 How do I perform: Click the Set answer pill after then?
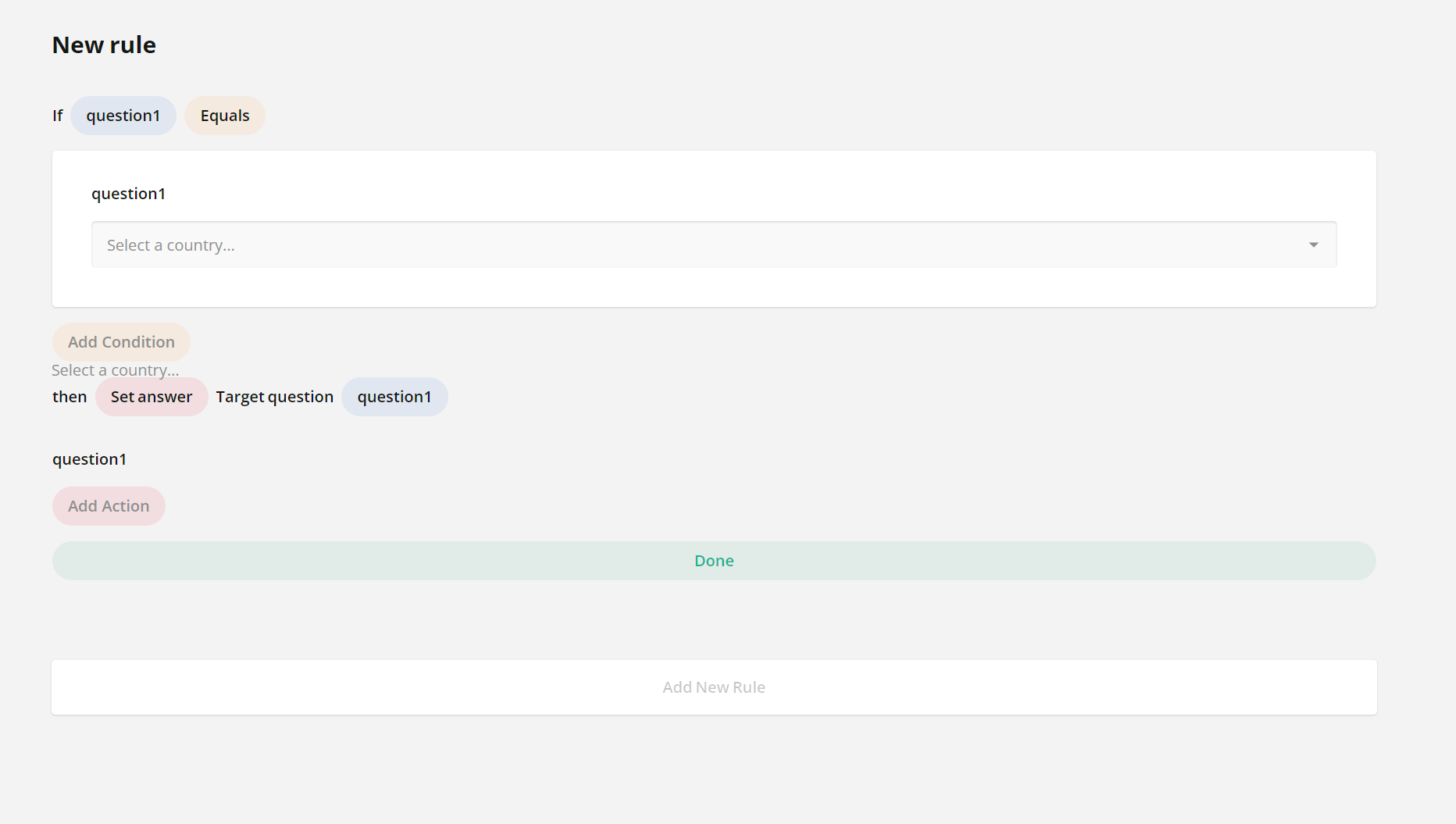point(152,397)
